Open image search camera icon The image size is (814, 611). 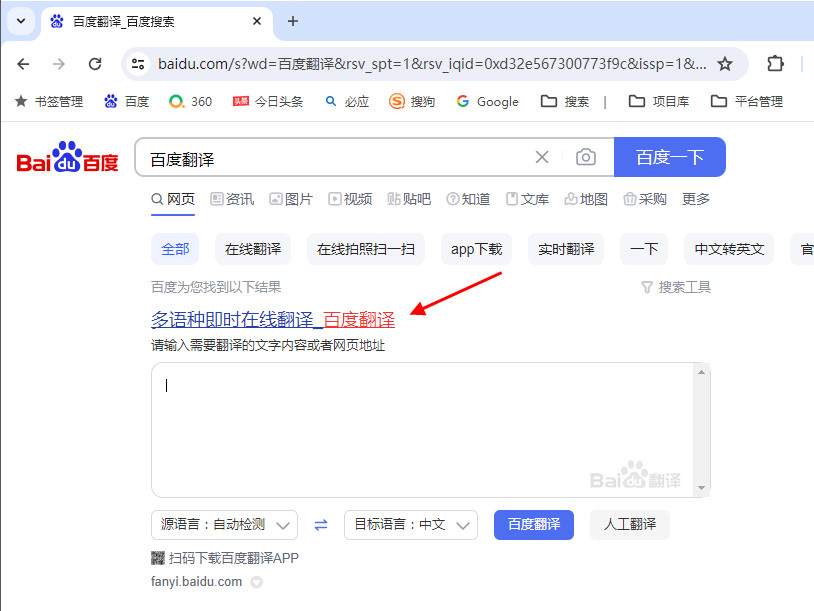[x=586, y=157]
